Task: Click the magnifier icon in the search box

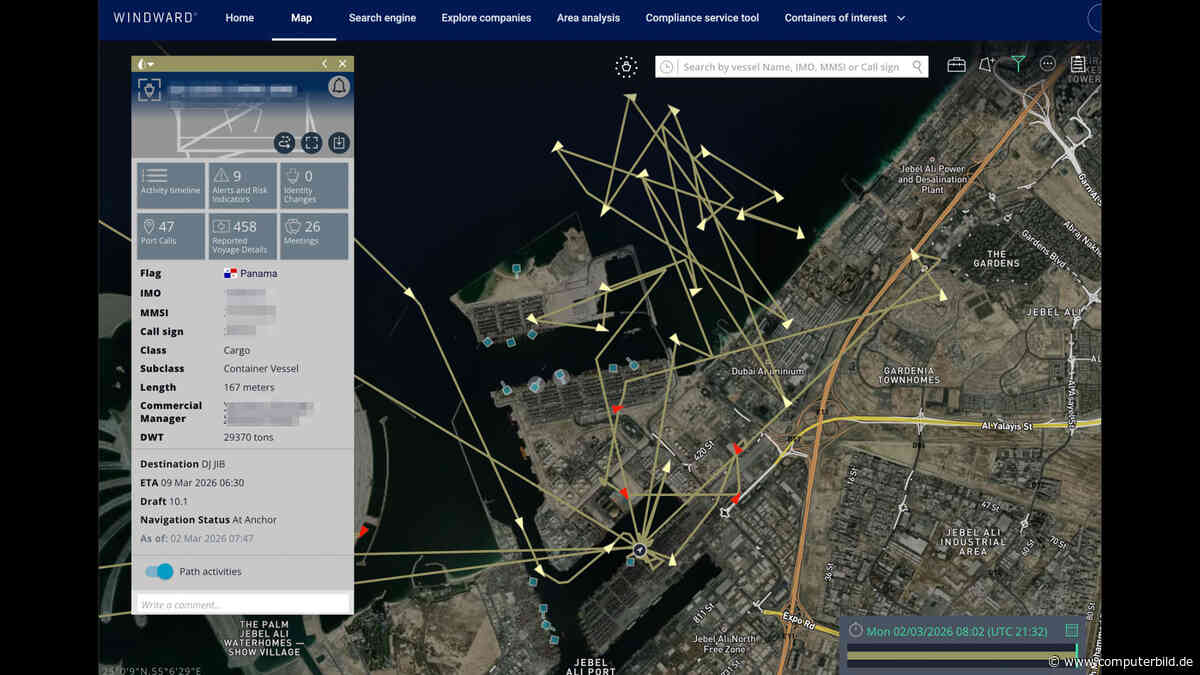Action: (x=915, y=67)
